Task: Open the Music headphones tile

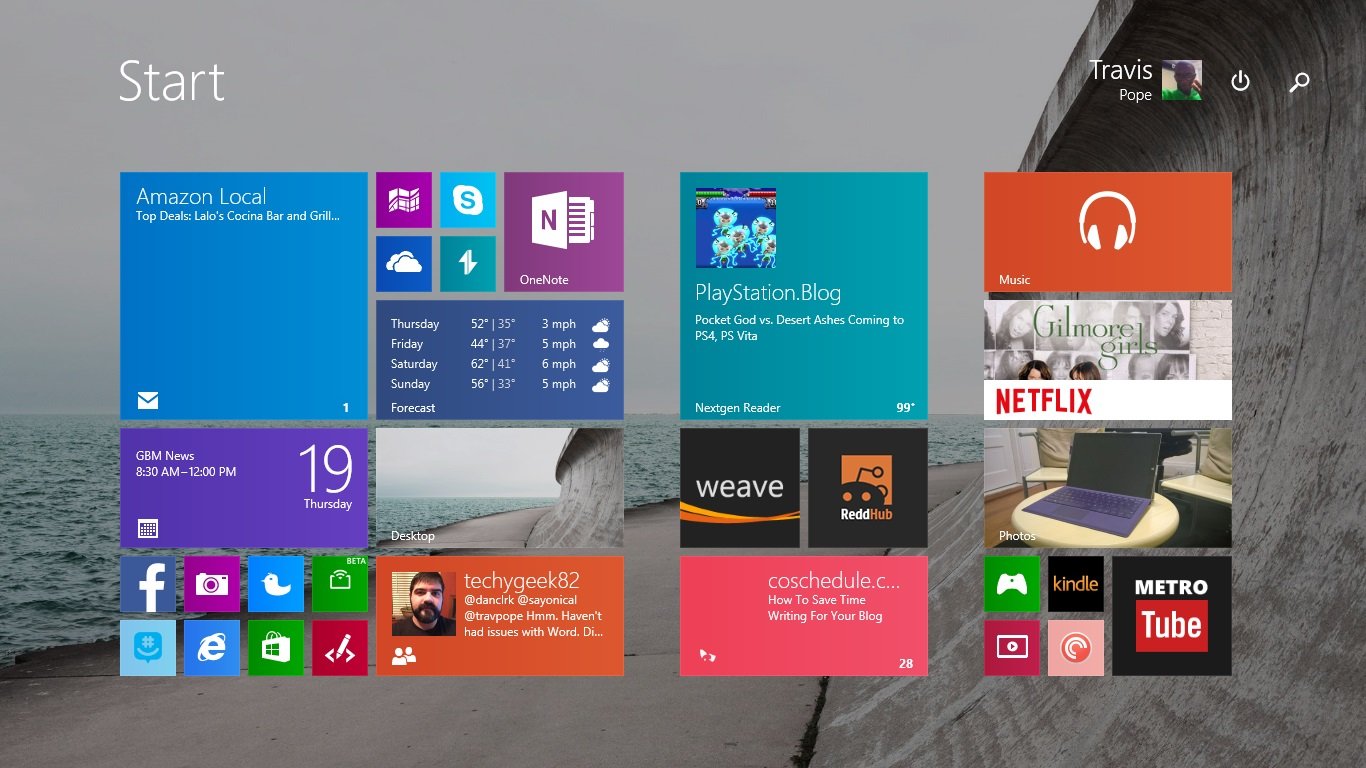Action: (1108, 232)
